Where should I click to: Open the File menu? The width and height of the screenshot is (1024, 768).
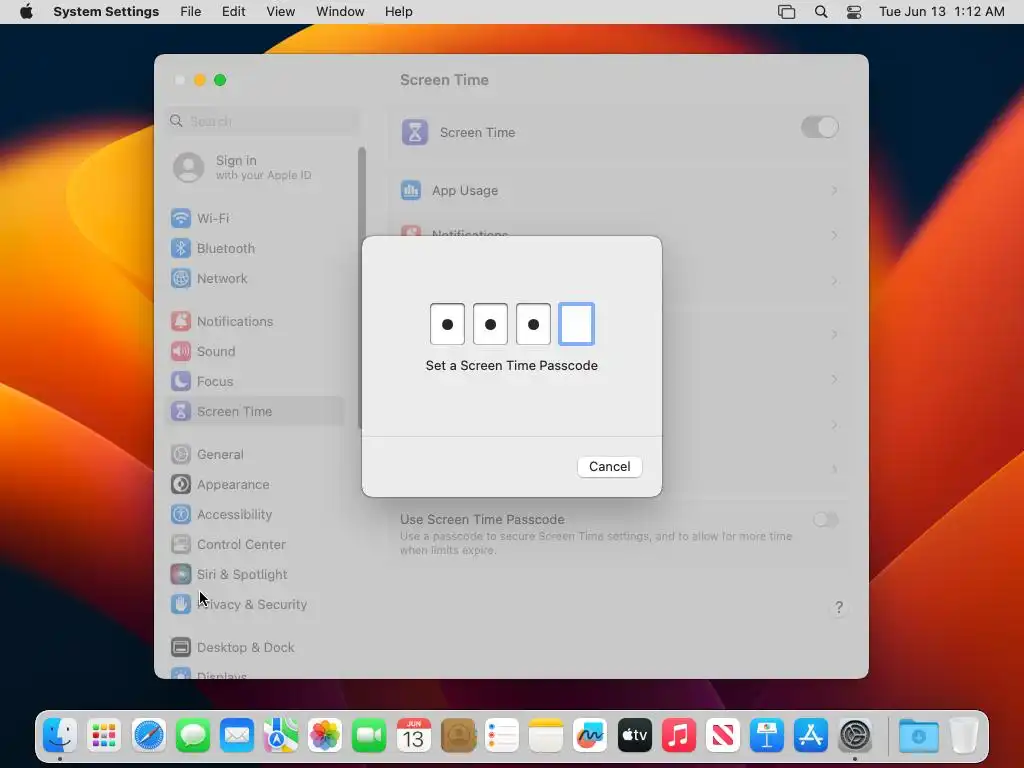191,12
